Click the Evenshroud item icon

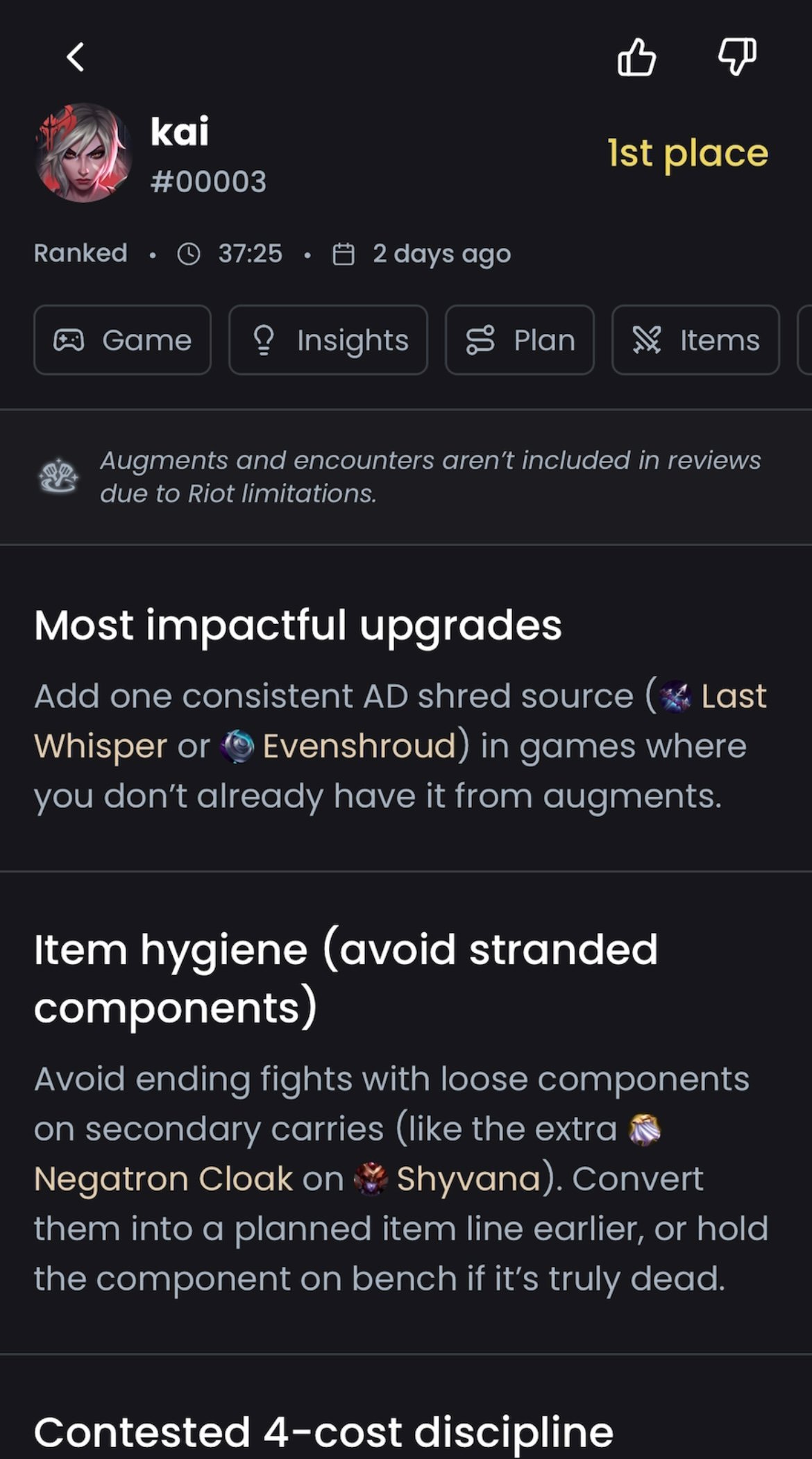pyautogui.click(x=237, y=747)
